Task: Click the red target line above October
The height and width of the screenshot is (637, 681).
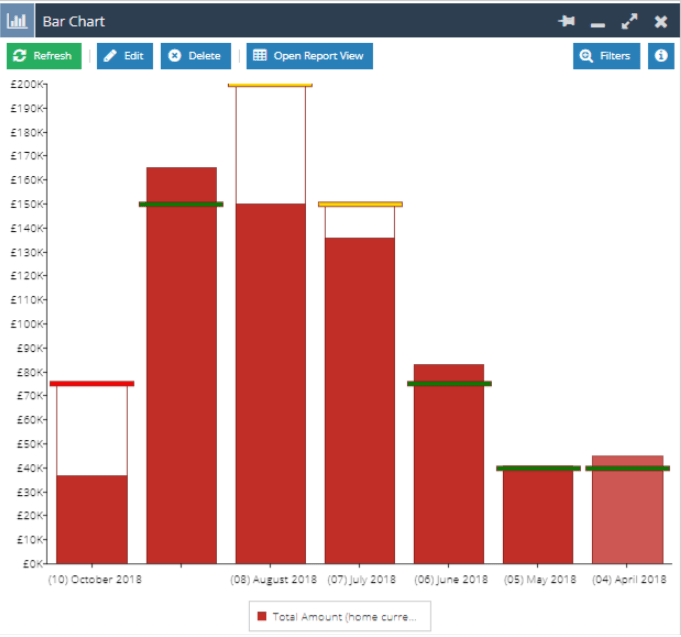Action: coord(92,383)
